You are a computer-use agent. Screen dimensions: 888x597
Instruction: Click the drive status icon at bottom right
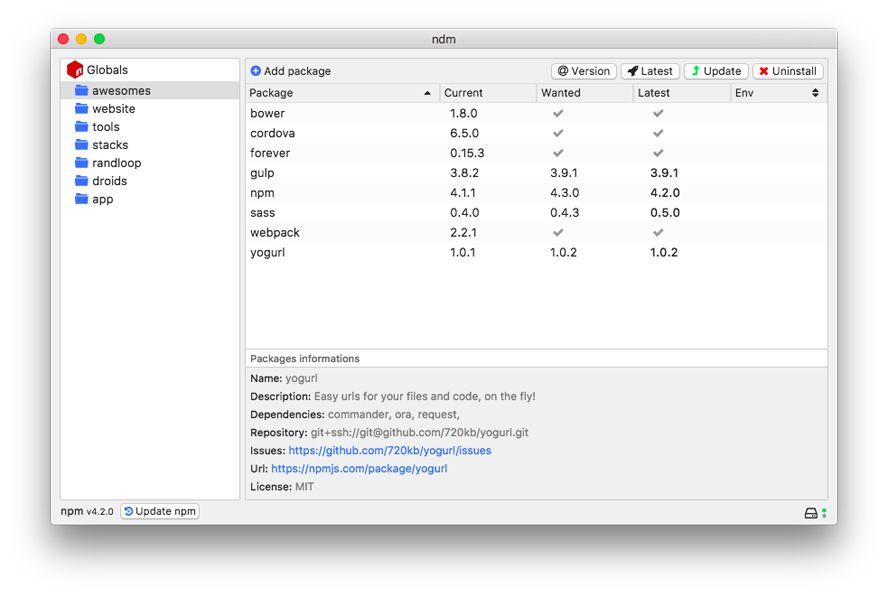[x=811, y=513]
